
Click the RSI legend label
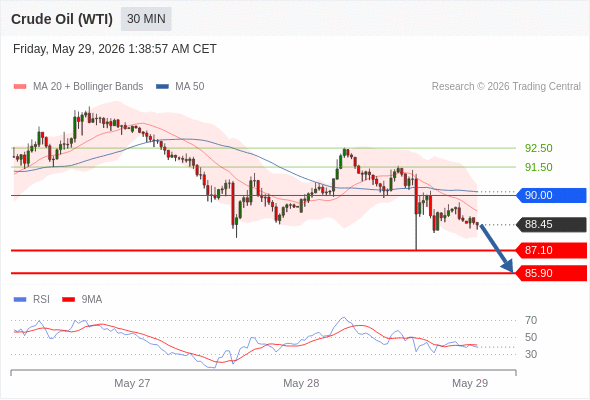coord(41,300)
